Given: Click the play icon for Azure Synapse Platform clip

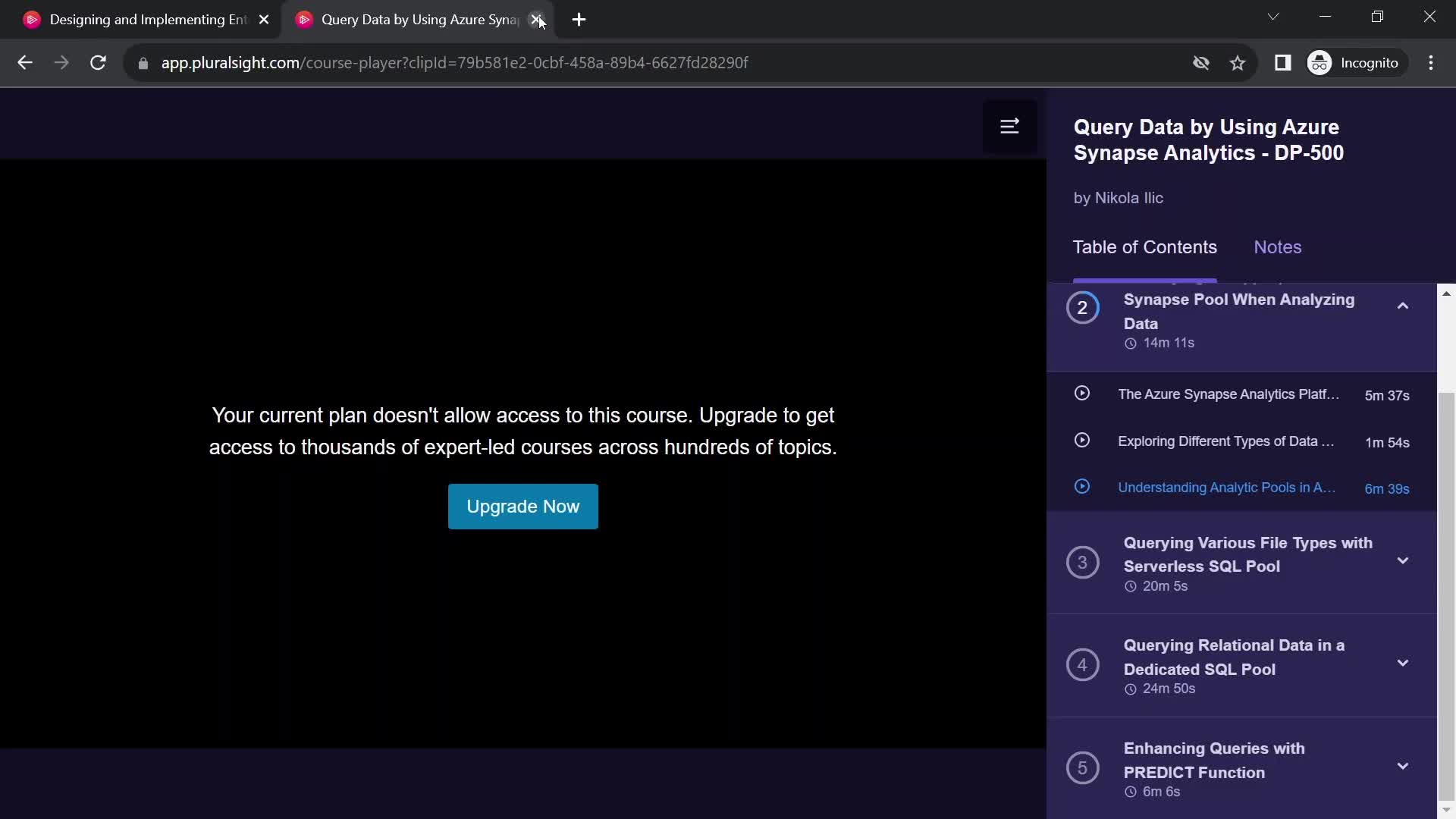Looking at the screenshot, I should (1082, 393).
